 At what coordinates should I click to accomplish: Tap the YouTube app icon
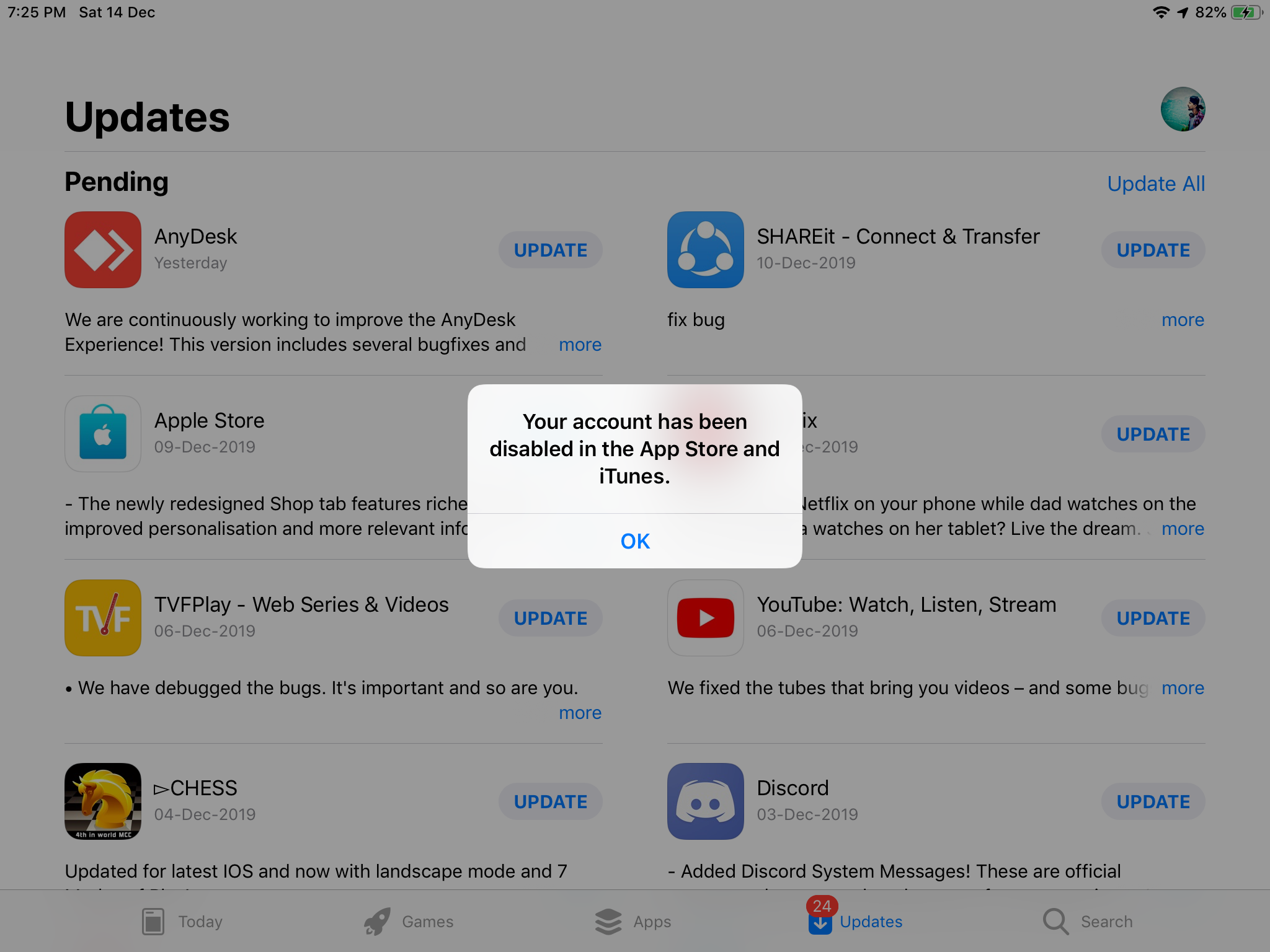tap(705, 618)
